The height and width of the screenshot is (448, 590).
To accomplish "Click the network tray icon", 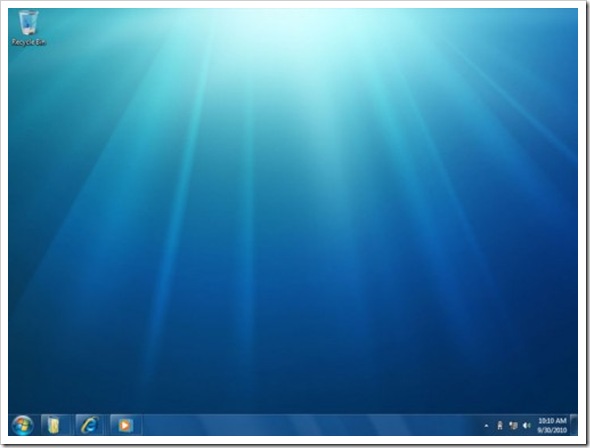I will coord(513,425).
